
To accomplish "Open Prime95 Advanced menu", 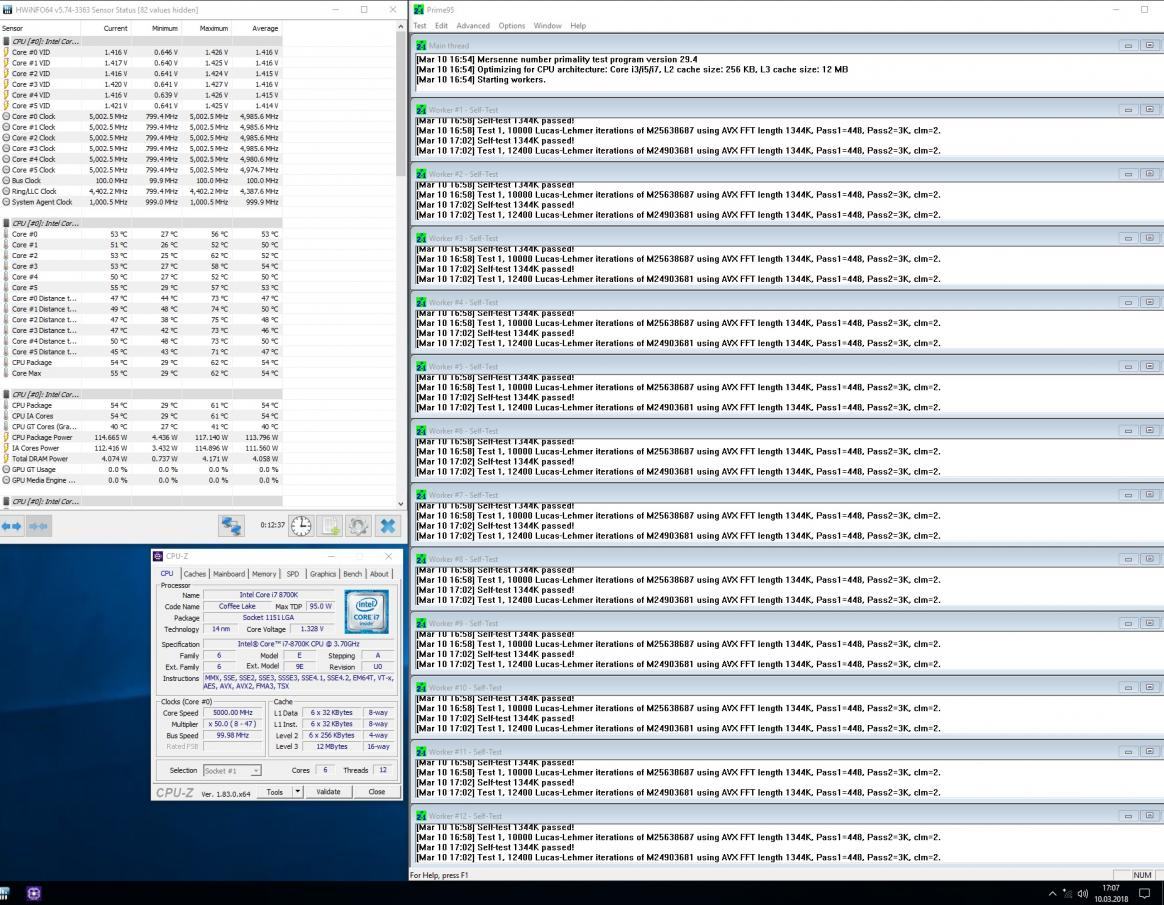I will point(473,26).
